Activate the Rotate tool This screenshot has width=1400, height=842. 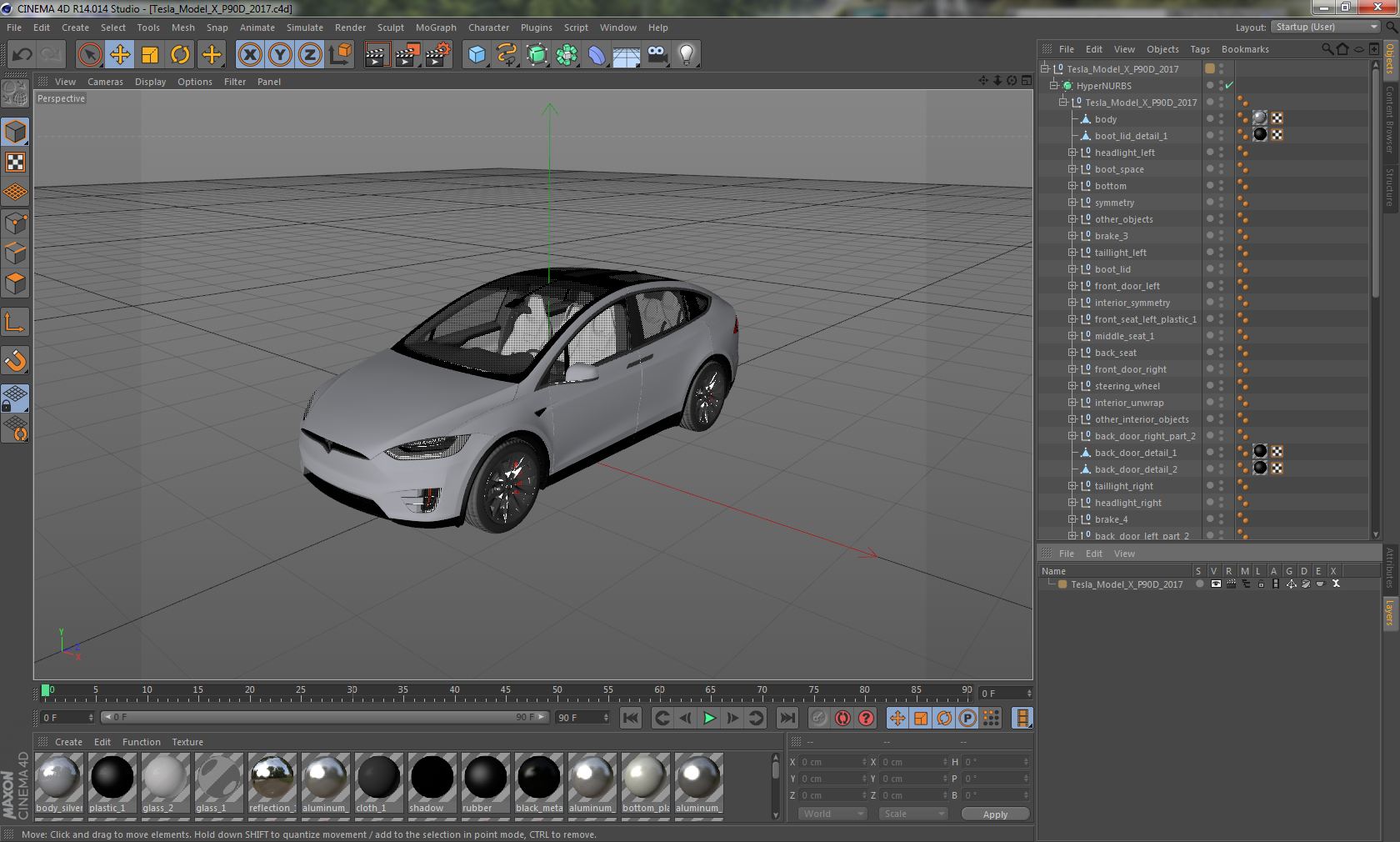pyautogui.click(x=180, y=55)
